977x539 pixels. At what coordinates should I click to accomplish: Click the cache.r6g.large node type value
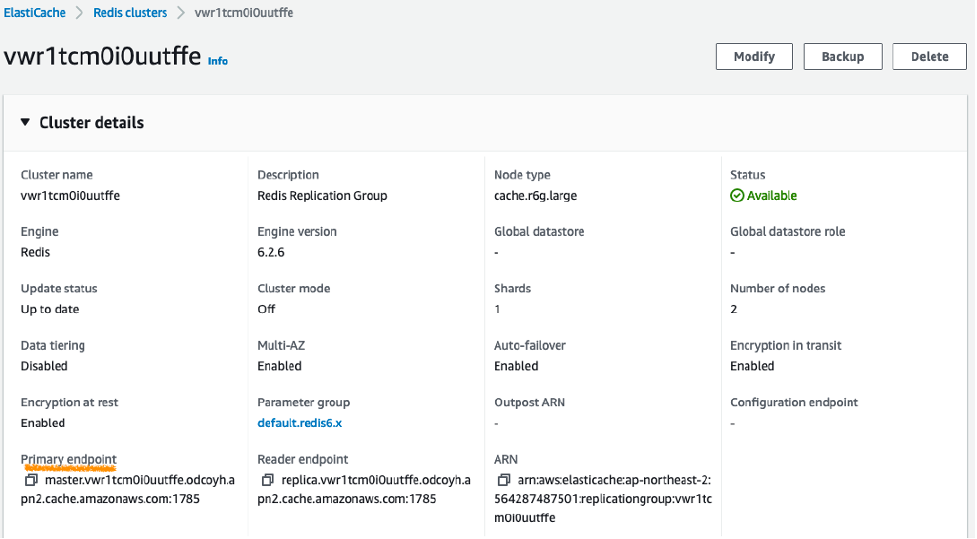tap(535, 196)
